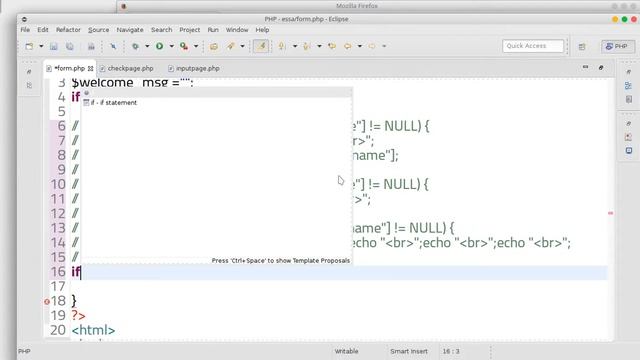Image resolution: width=640 pixels, height=360 pixels.
Task: Expand the New wizard dropdown arrow
Action: [x=41, y=46]
